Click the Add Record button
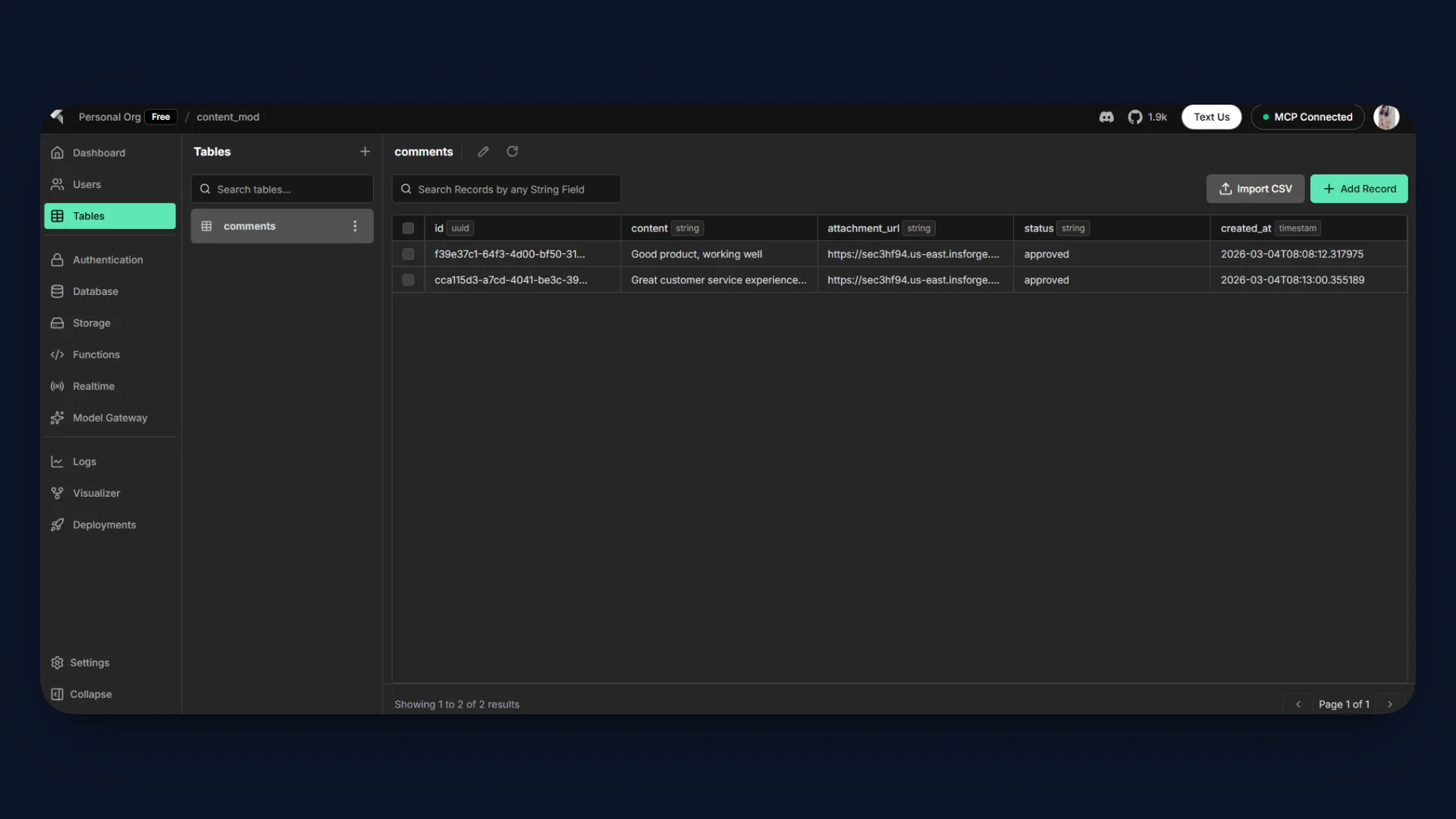 (x=1359, y=188)
